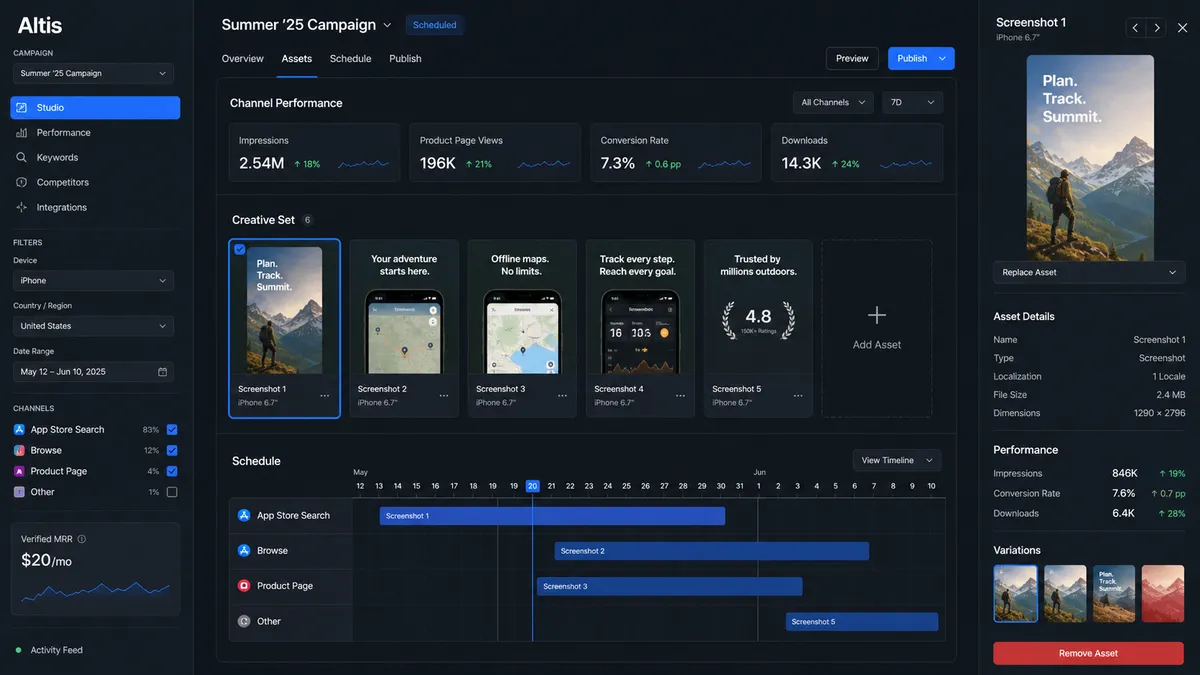Click Other schedule row icon

(x=244, y=622)
